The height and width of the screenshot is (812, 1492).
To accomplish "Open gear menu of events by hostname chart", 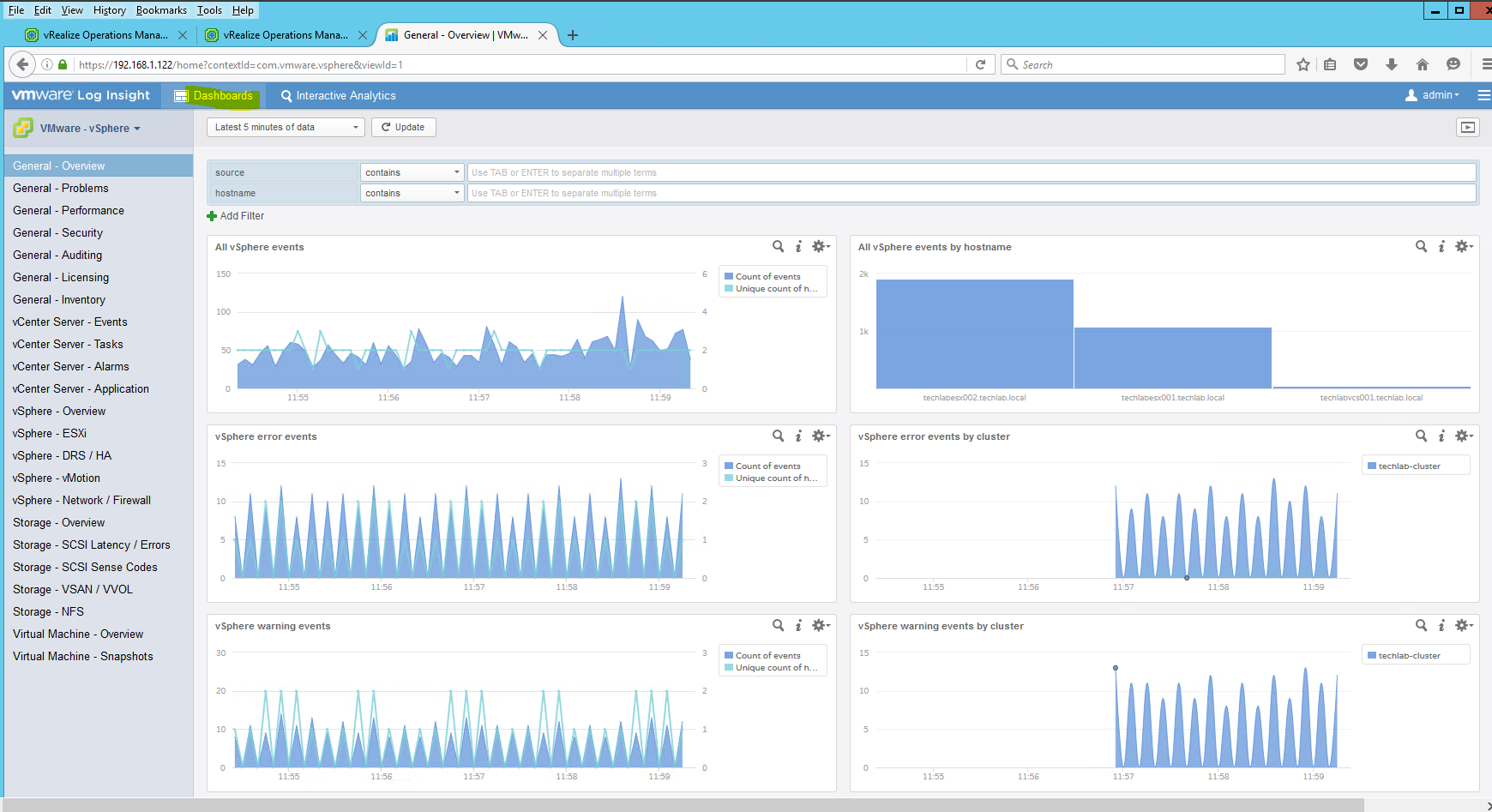I will 1464,246.
